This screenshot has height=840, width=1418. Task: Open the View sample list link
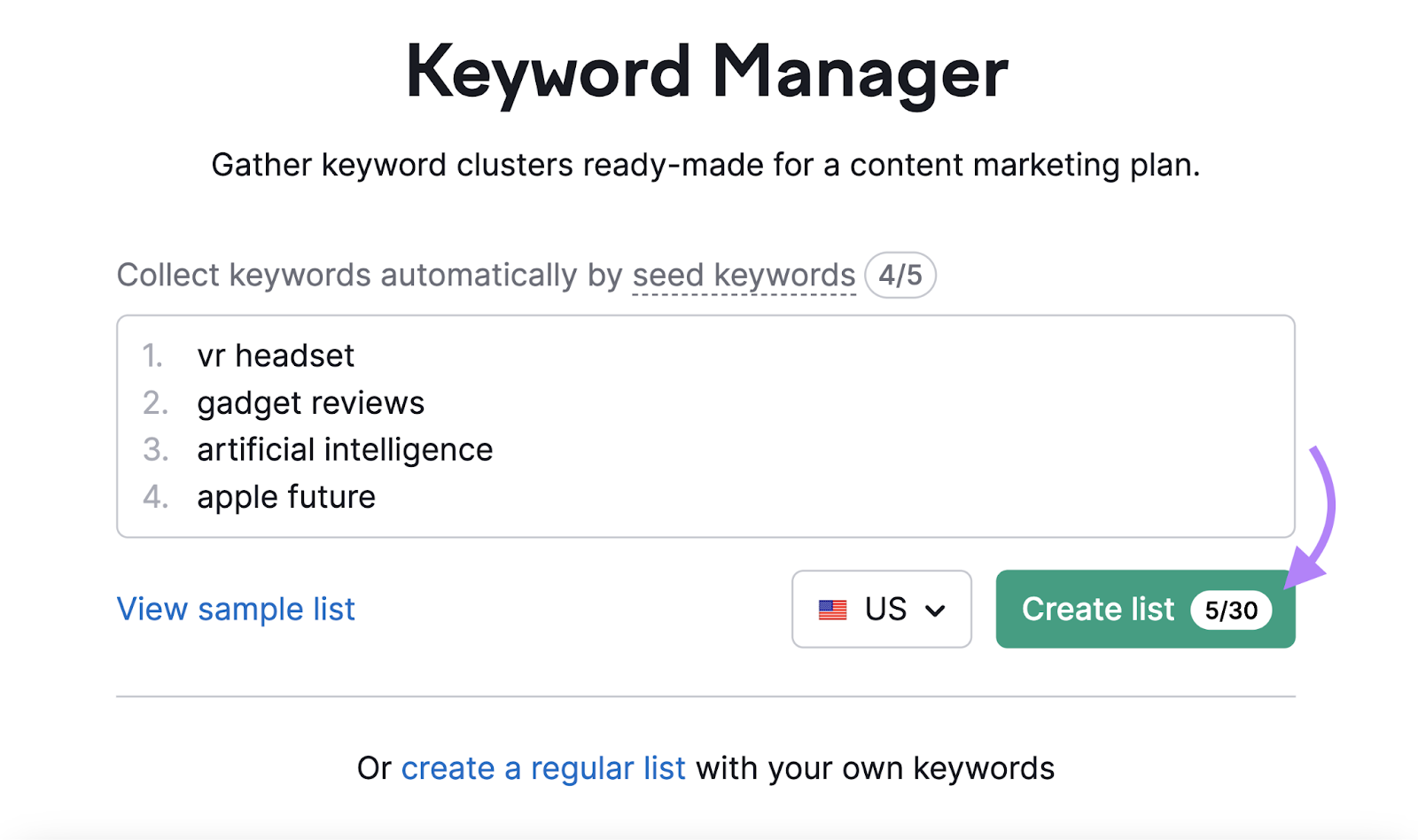tap(235, 609)
